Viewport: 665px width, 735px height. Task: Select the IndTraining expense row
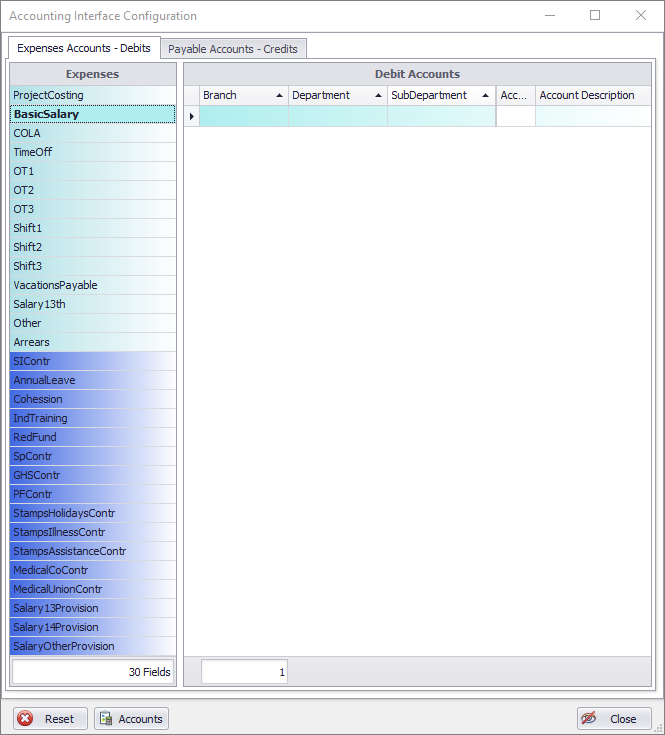[x=93, y=418]
